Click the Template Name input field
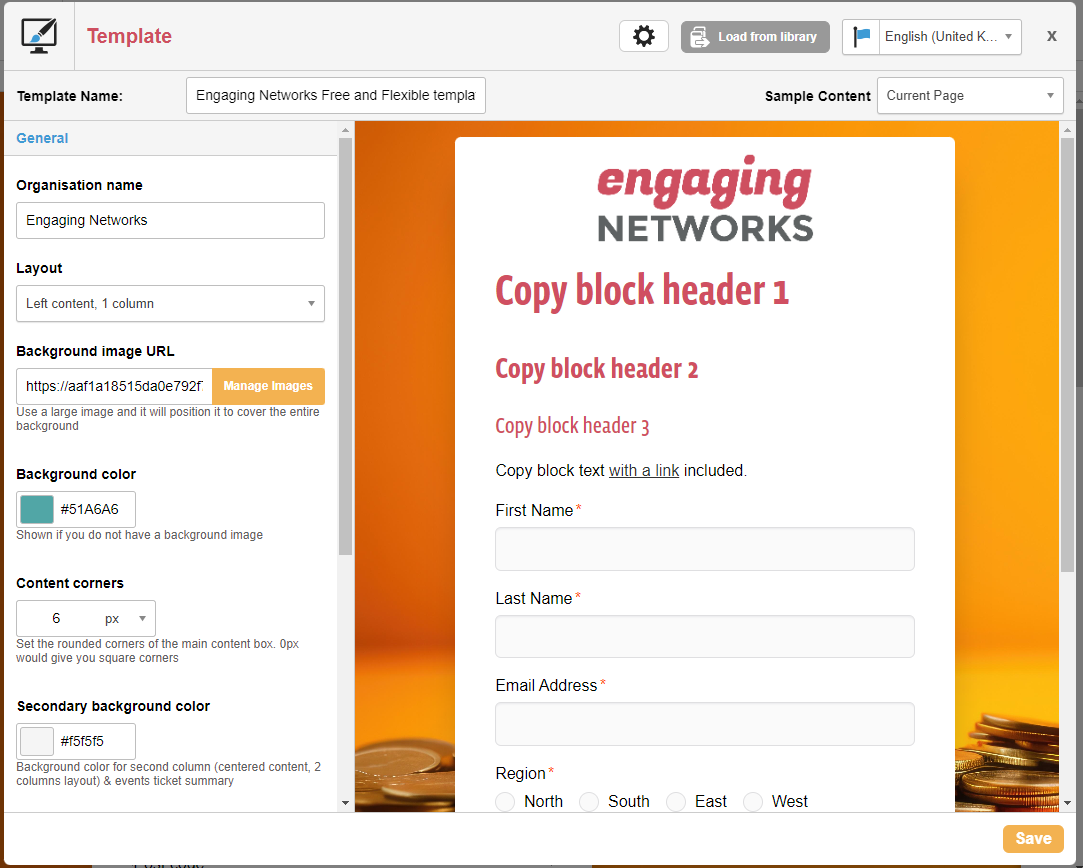Screen dimensions: 1083x868 [335, 96]
